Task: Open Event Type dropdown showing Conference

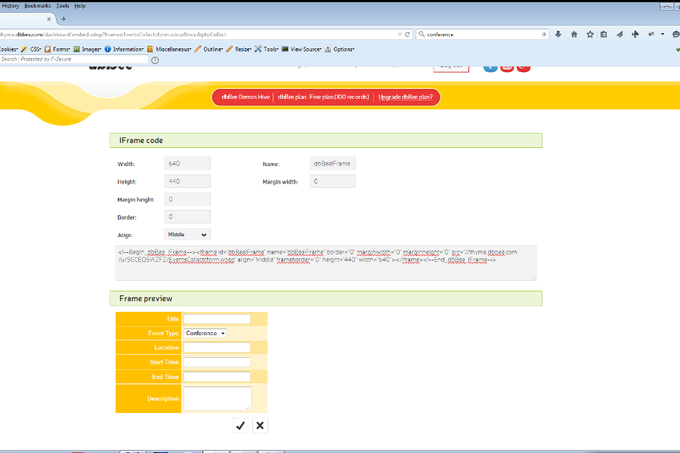Action: 205,333
